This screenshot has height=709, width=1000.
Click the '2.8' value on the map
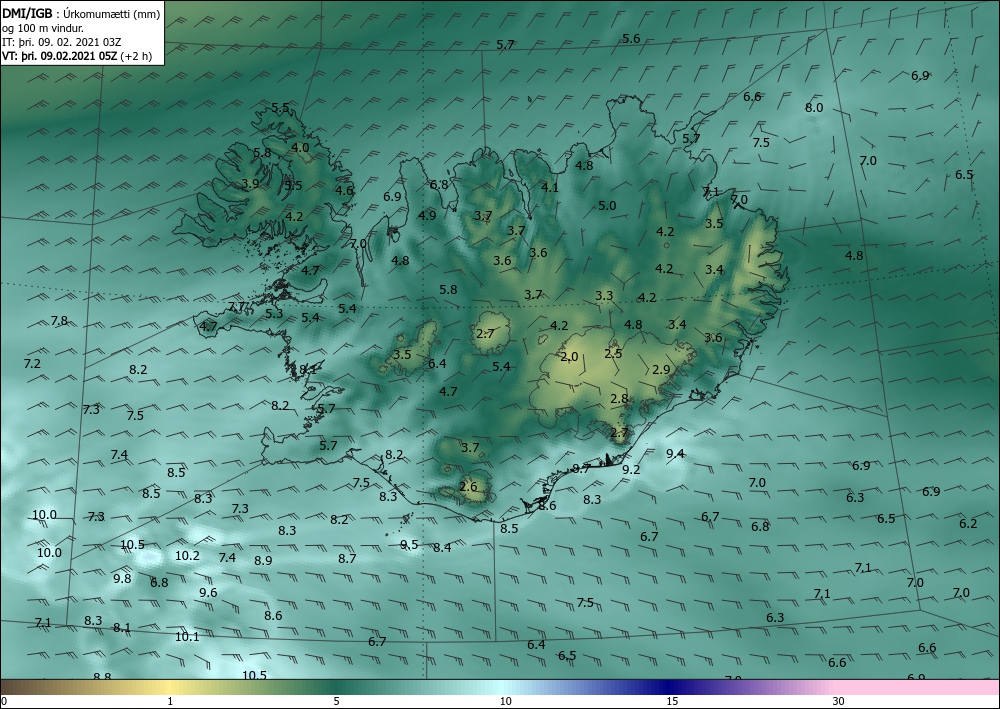(x=619, y=398)
